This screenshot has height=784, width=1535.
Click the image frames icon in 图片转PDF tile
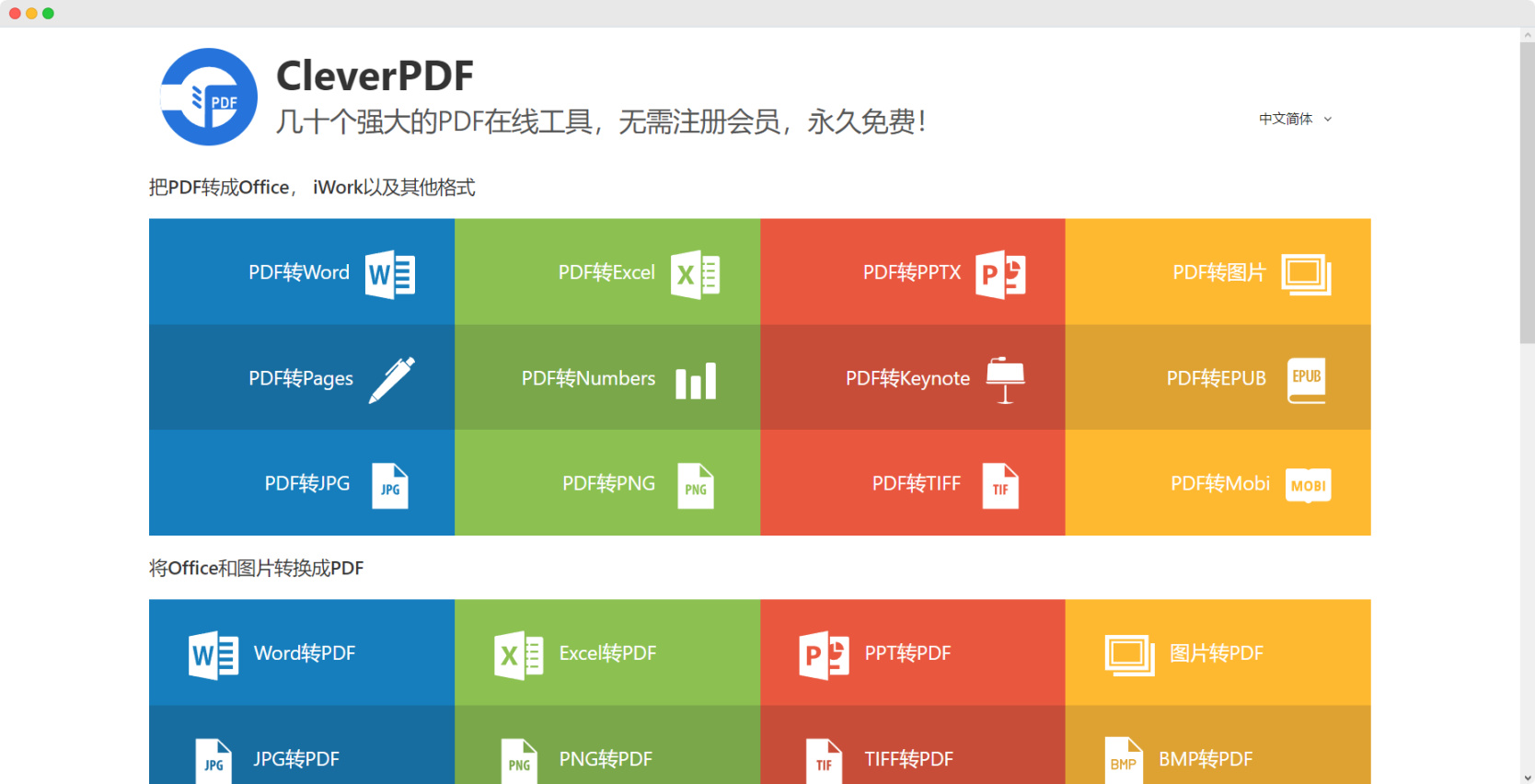1130,655
